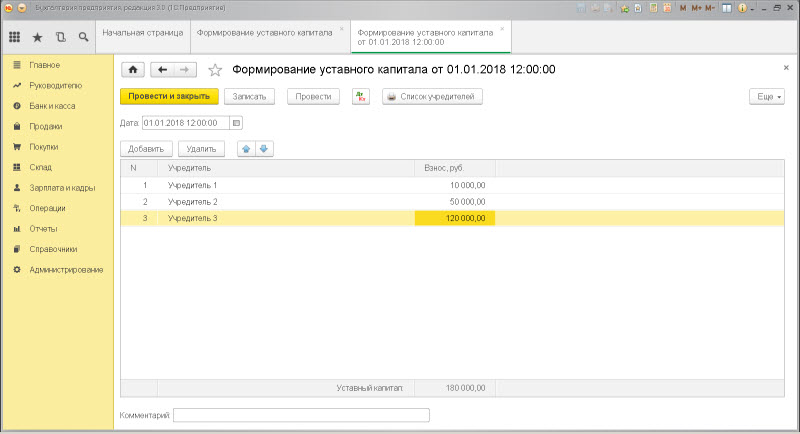
Task: Click the M+ memory button
Action: coord(696,8)
